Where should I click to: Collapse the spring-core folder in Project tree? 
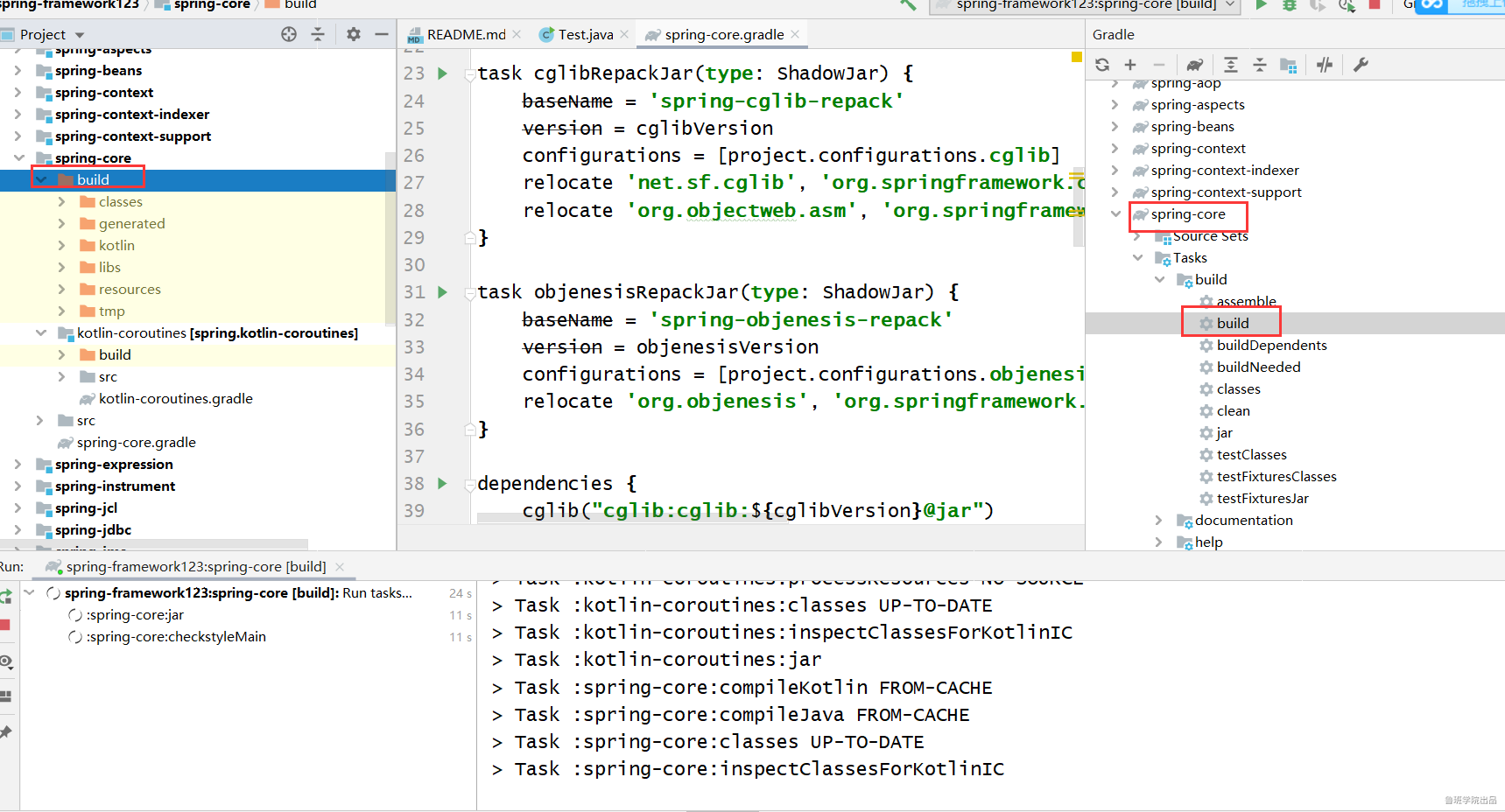(x=18, y=158)
